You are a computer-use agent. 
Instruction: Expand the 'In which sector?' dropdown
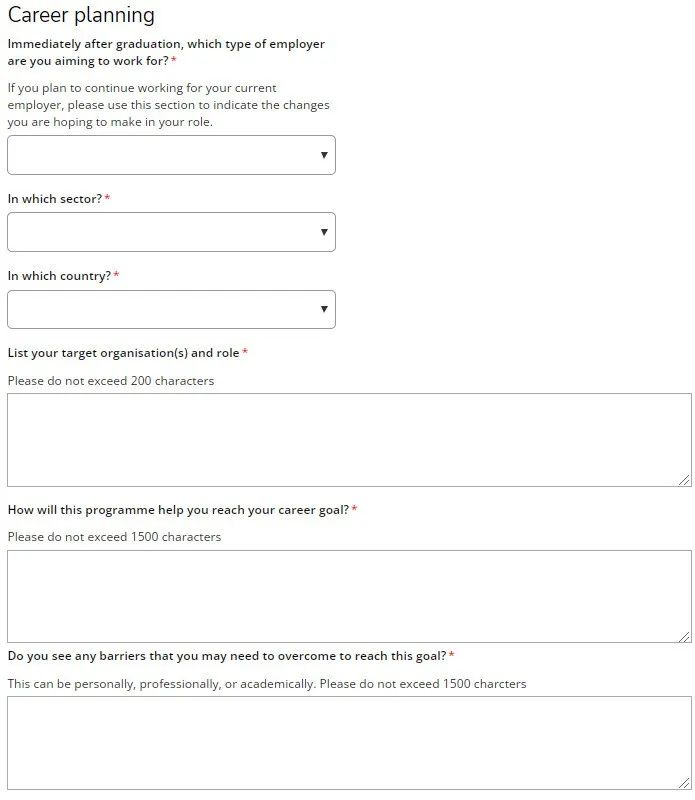tap(171, 232)
